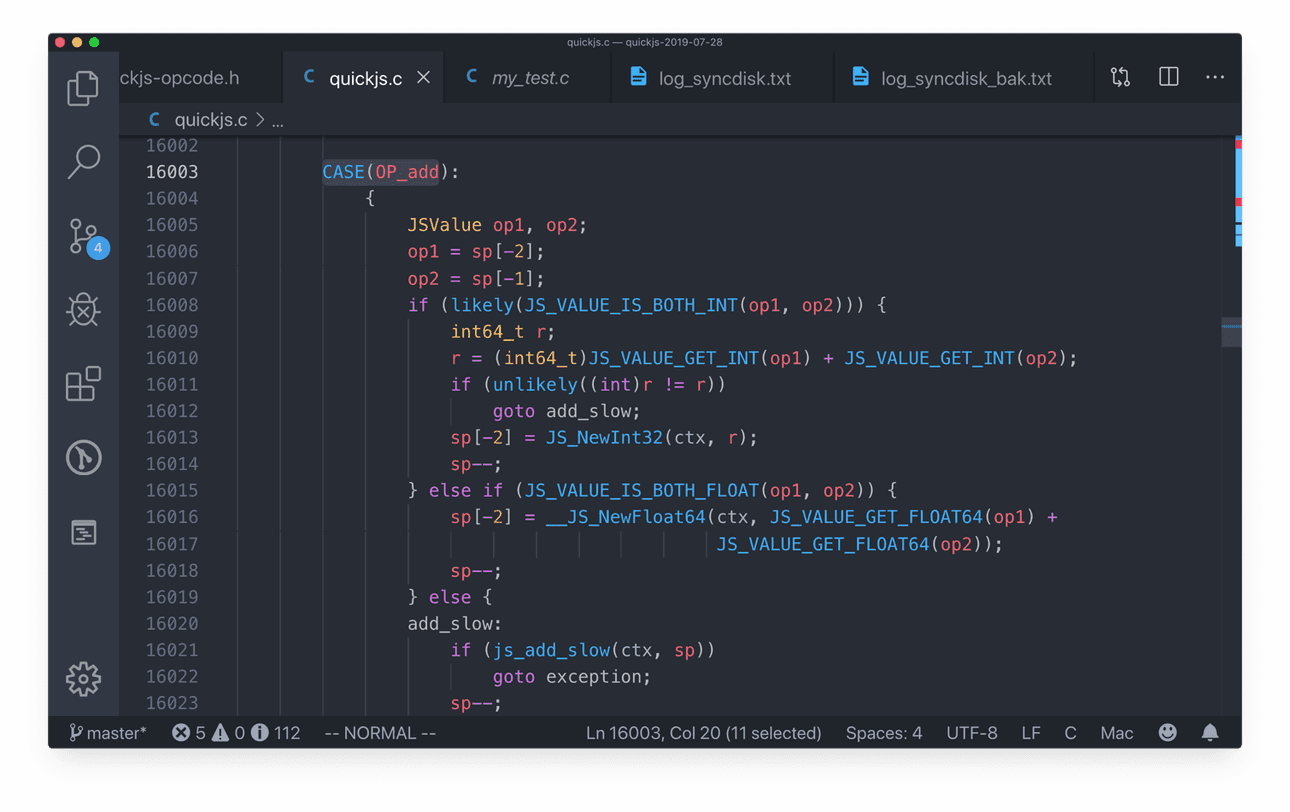Screen dimensions: 1290x812
Task: Open the More Actions ellipsis menu
Action: pyautogui.click(x=1215, y=76)
